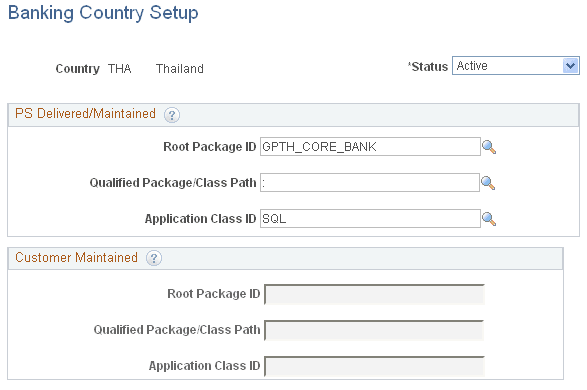The image size is (587, 390).
Task: Click the country name Thailand
Action: [180, 69]
